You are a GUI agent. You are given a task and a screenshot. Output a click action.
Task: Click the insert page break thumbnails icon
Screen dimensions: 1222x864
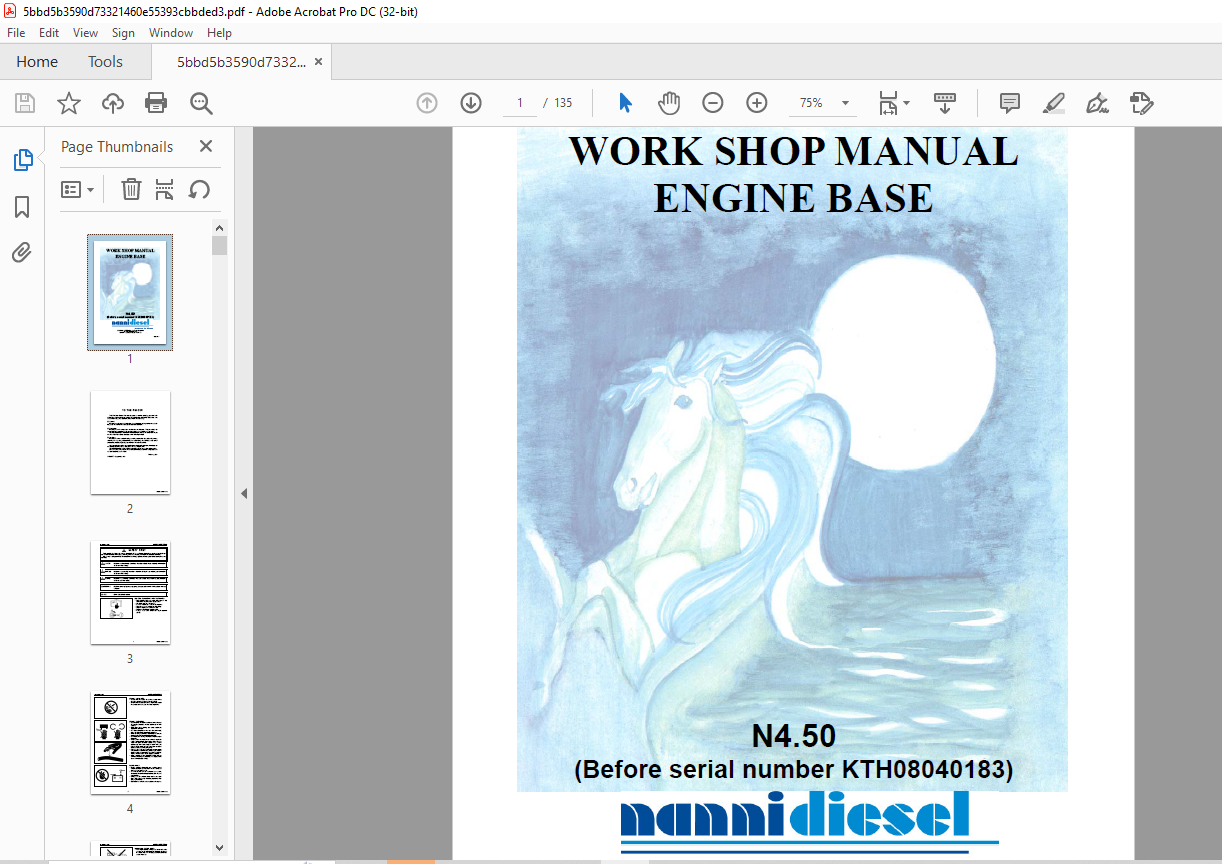[165, 189]
